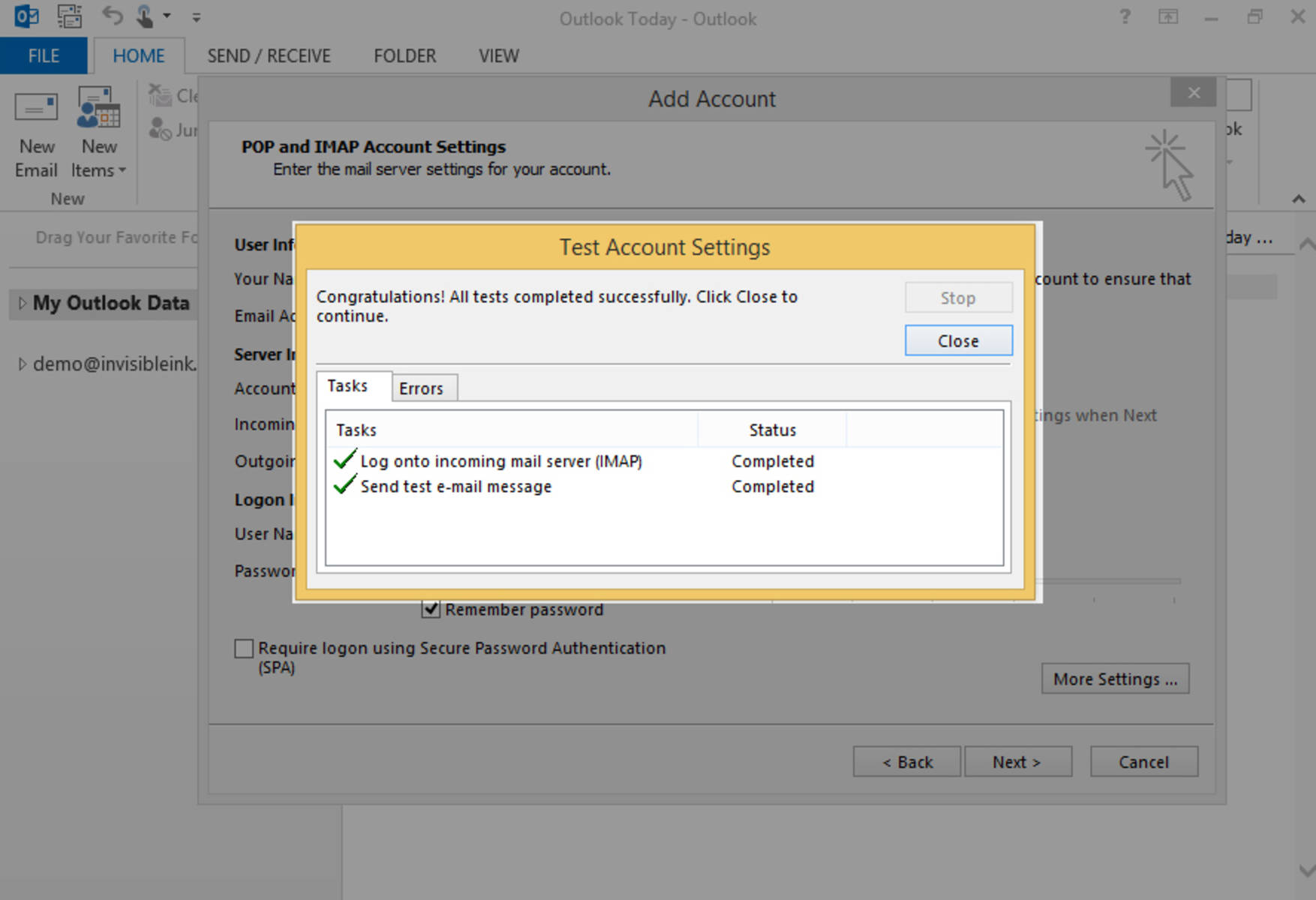The image size is (1316, 900).
Task: Select My Outlook Data folder
Action: [111, 303]
